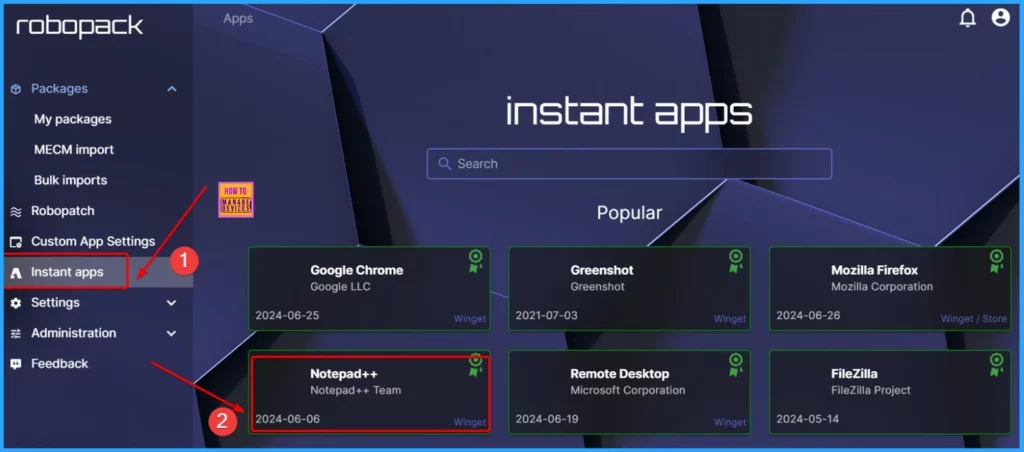The image size is (1024, 452).
Task: Click the green badge on Remote Desktop card
Action: 736,364
